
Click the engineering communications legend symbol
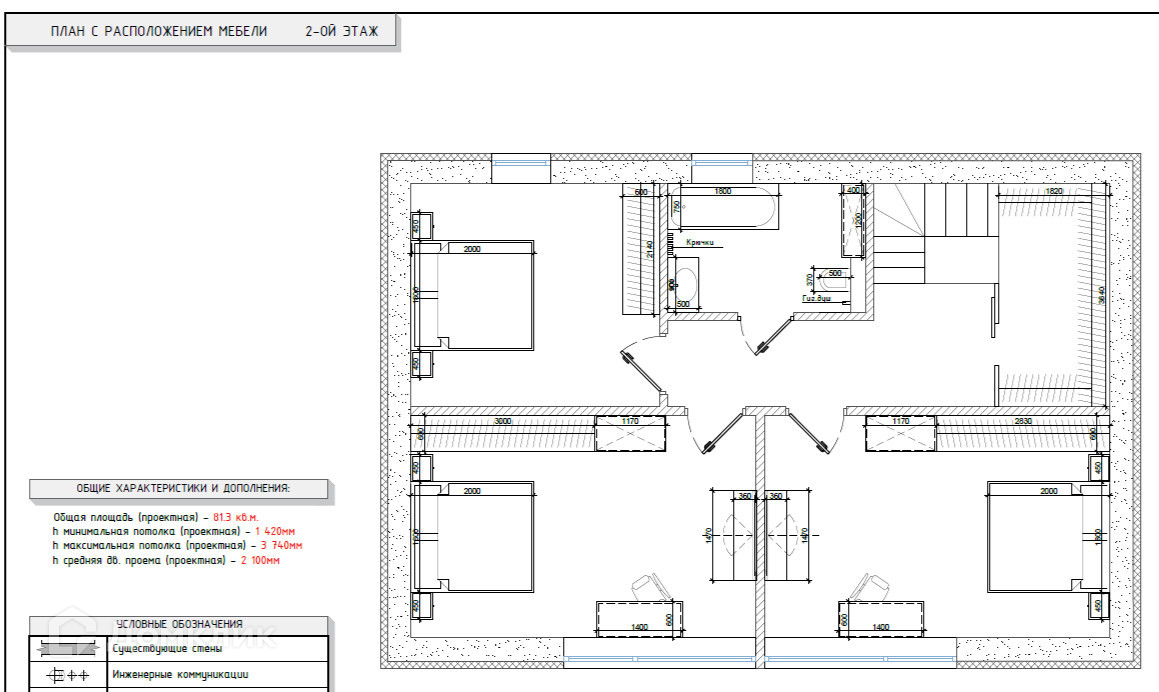pos(69,675)
